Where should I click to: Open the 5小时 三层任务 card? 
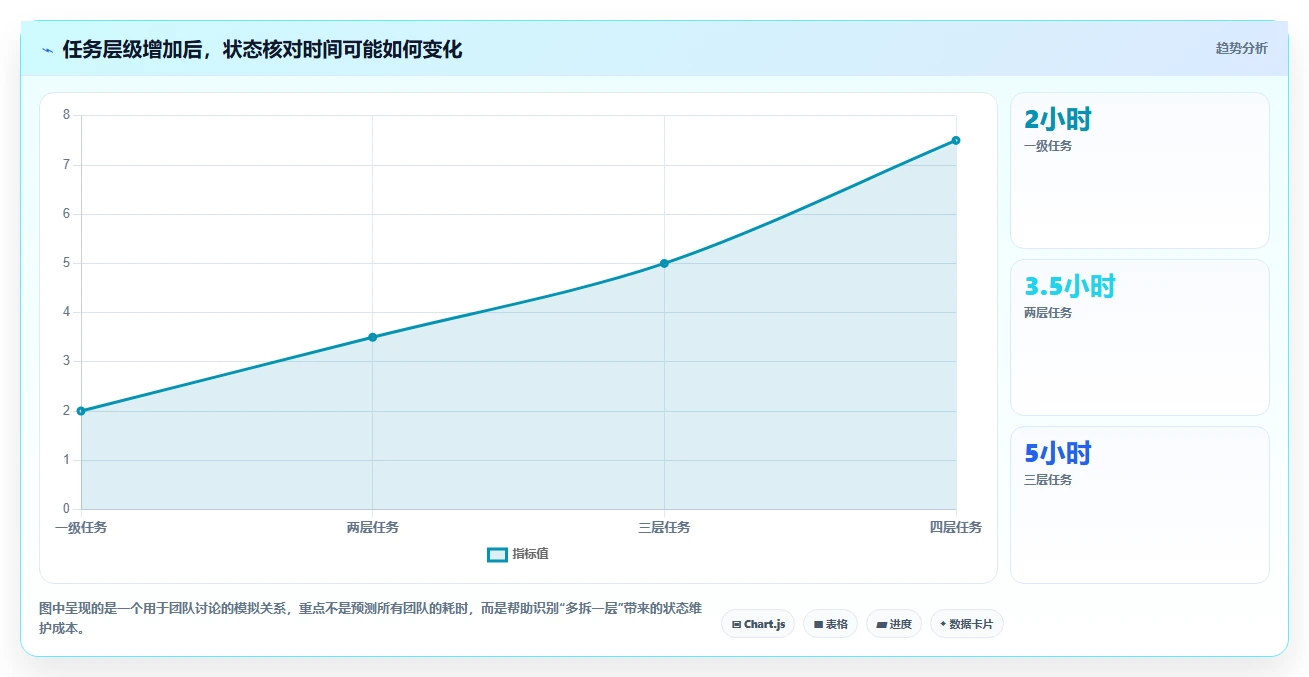(1140, 505)
